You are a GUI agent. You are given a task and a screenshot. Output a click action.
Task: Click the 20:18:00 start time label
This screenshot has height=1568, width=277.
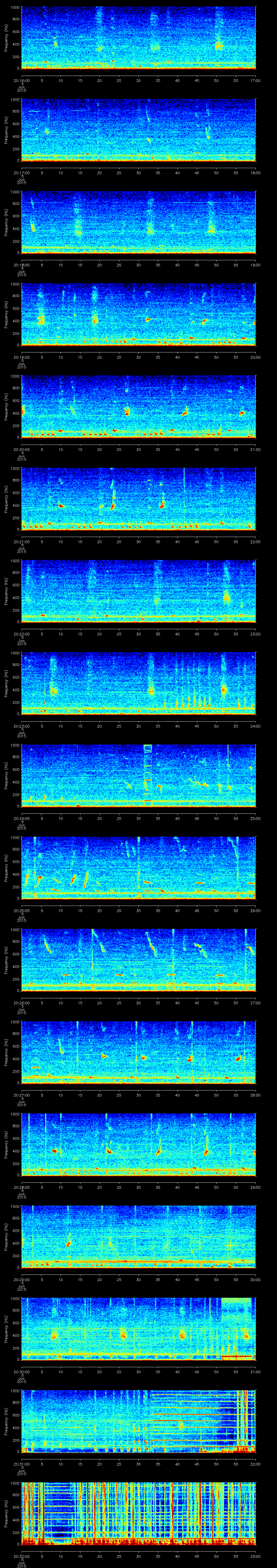coord(21,265)
